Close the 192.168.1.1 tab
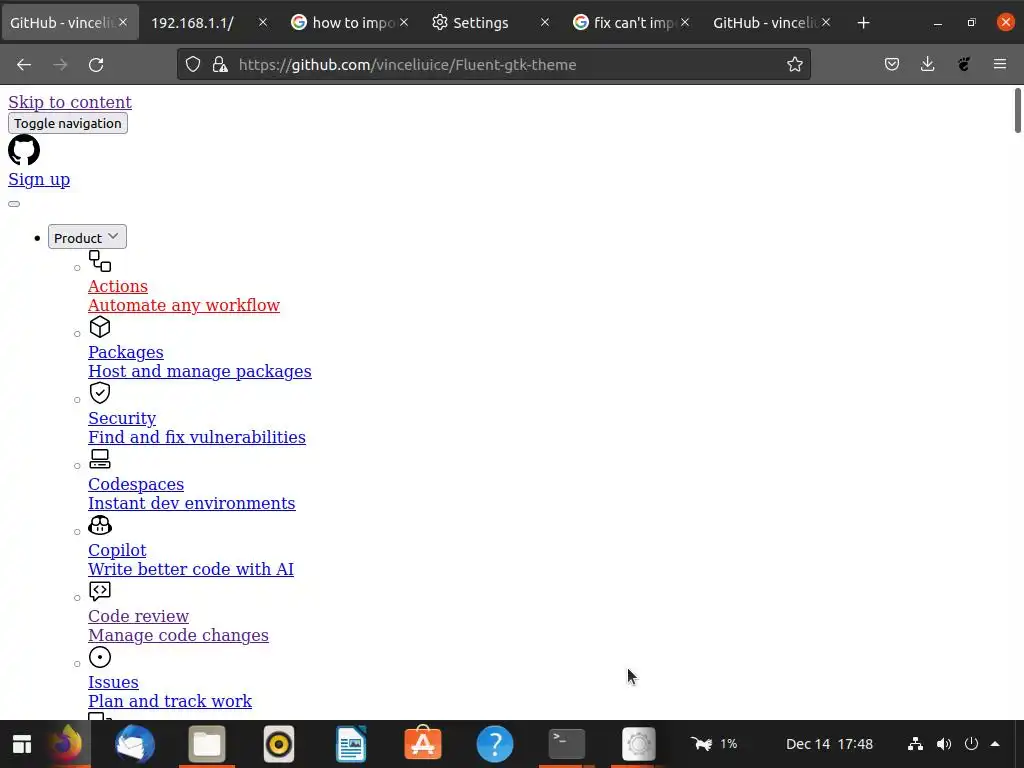The width and height of the screenshot is (1024, 768). pos(263,23)
